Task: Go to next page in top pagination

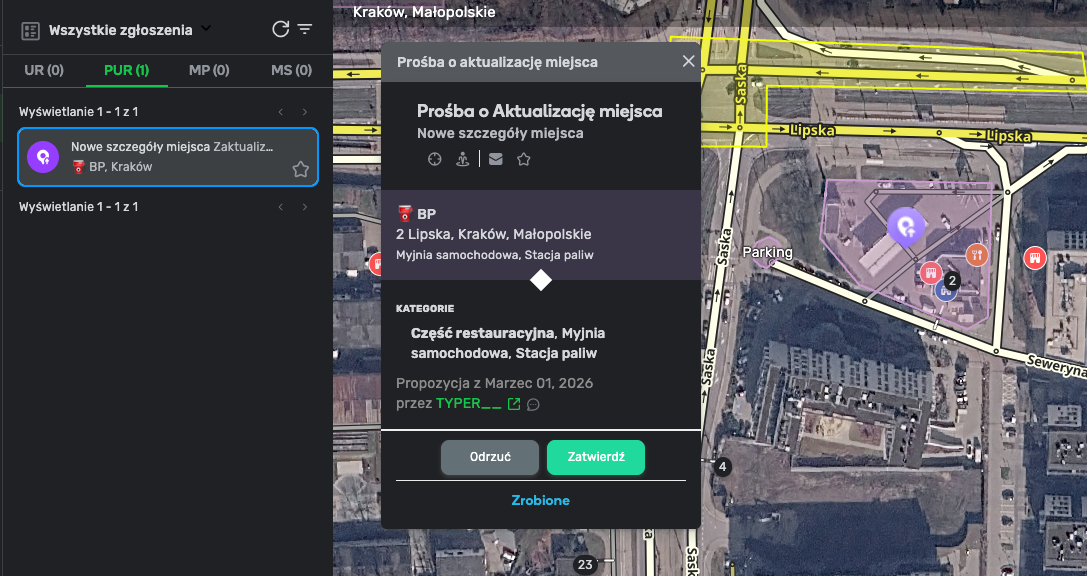Action: tap(305, 112)
